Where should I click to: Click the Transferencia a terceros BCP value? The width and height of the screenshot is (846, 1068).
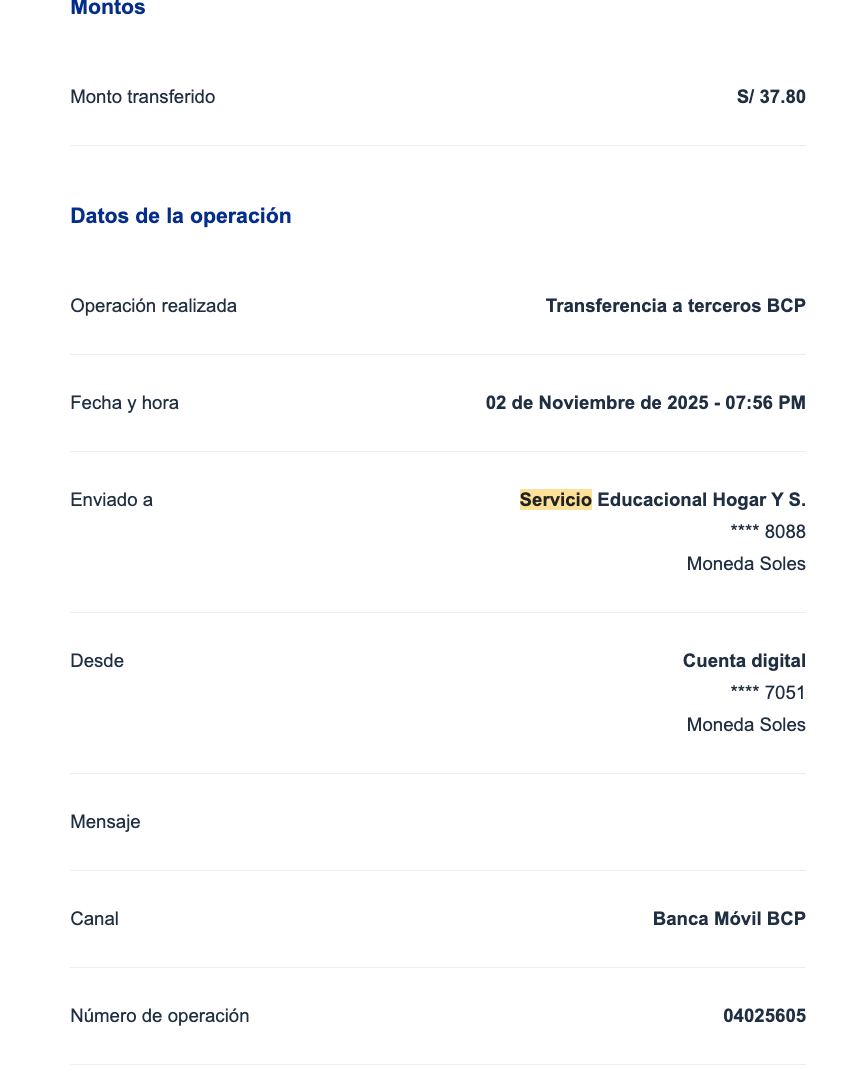point(675,306)
